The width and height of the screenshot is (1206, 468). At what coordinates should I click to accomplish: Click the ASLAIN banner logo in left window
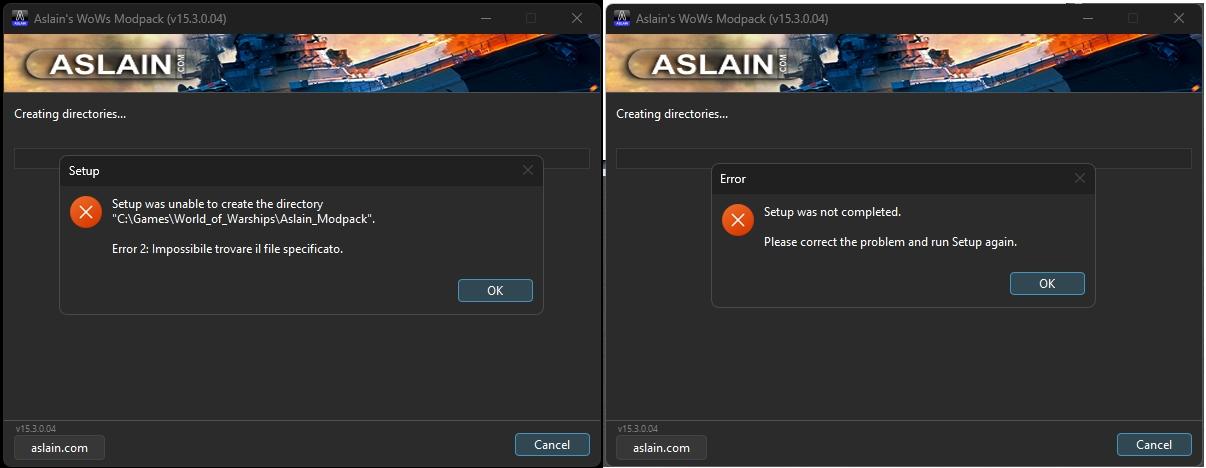[107, 64]
